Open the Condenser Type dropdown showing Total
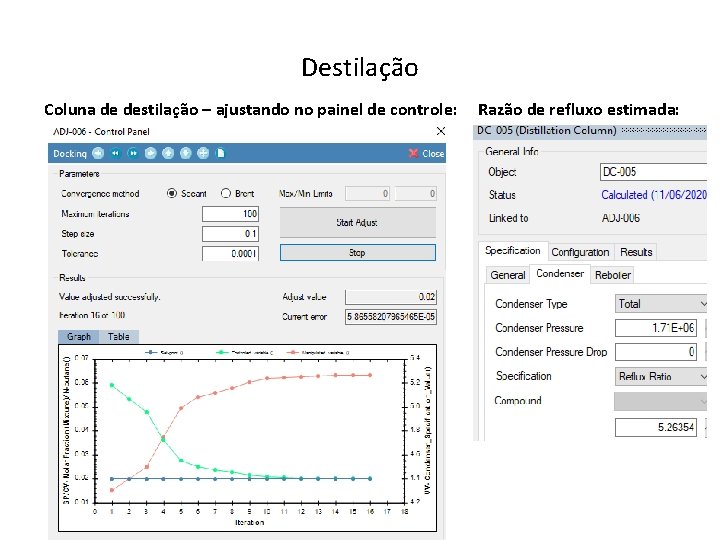Image resolution: width=720 pixels, height=540 pixels. [x=660, y=304]
